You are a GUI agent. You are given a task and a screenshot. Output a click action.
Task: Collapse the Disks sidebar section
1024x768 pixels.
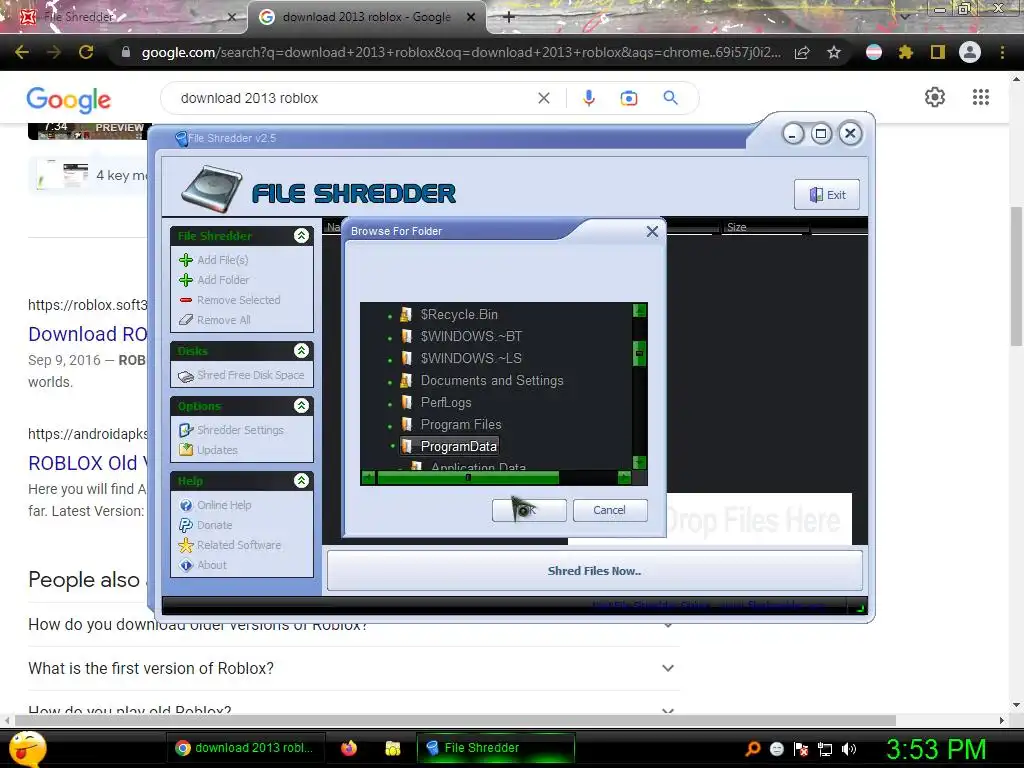301,351
